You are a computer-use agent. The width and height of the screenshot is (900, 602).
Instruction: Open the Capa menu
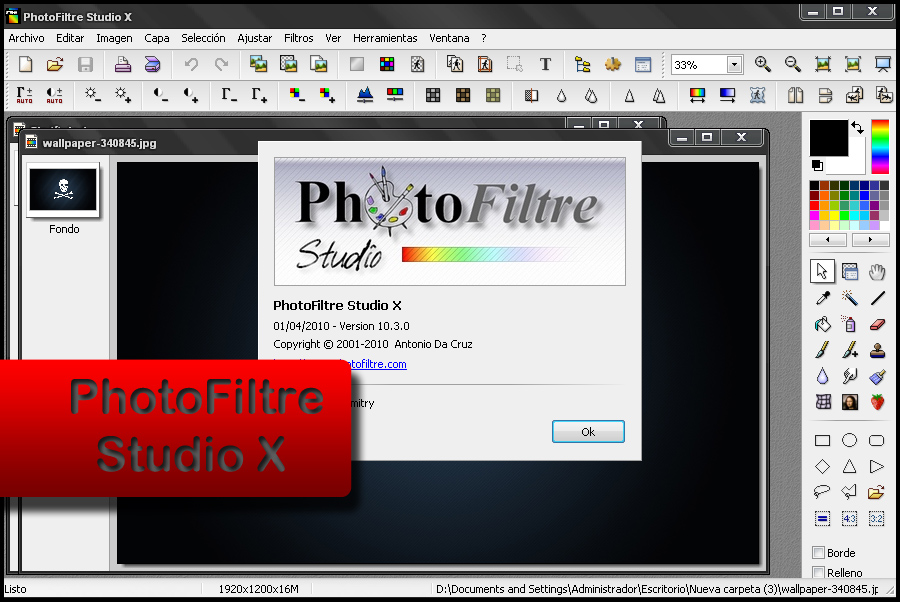point(157,38)
